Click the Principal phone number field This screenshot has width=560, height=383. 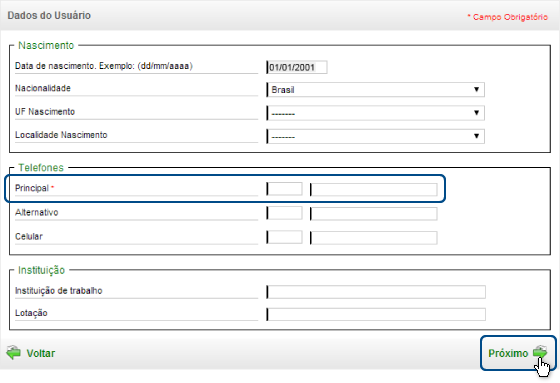coord(374,189)
